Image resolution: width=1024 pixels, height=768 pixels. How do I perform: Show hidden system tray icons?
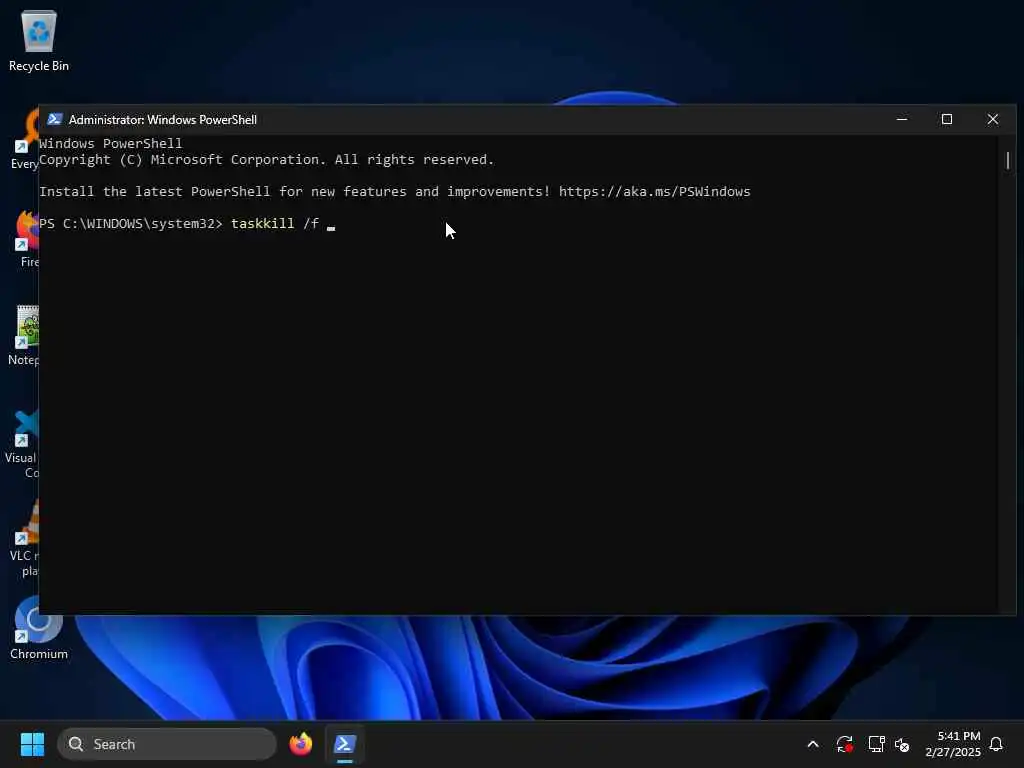coord(813,744)
